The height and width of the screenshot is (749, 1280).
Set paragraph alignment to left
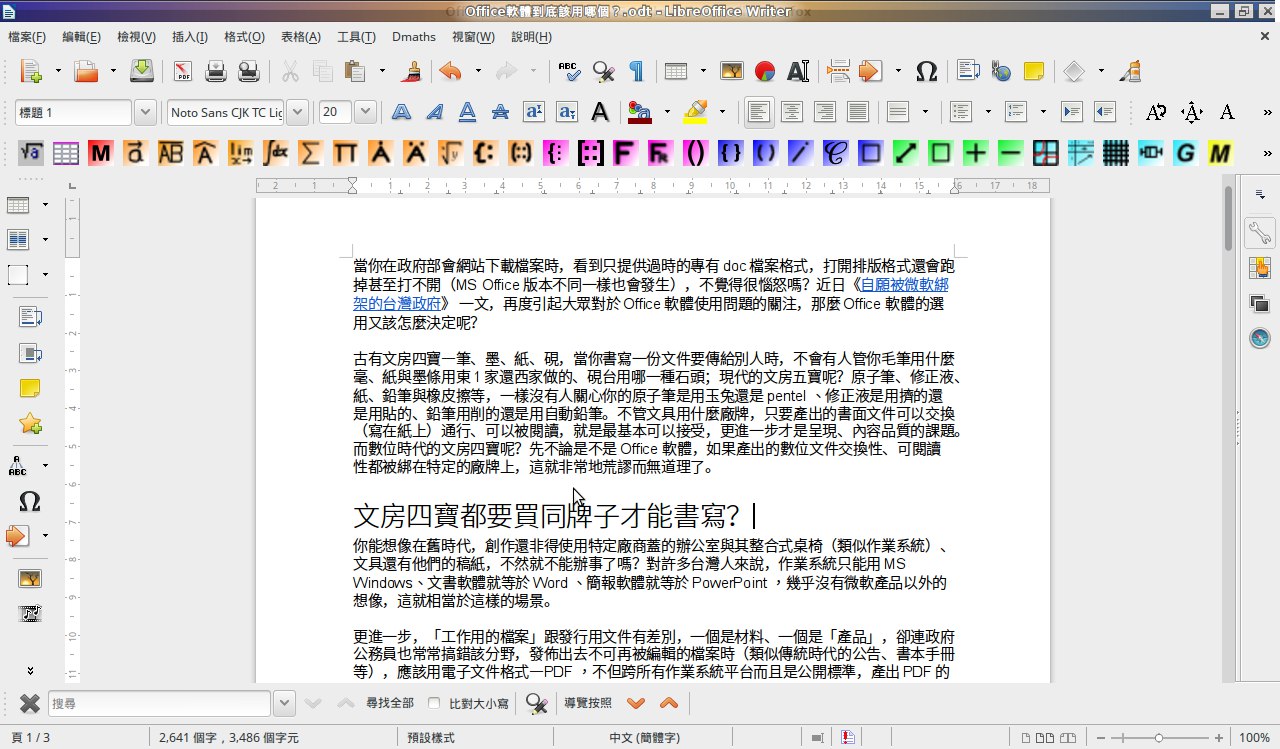tap(759, 112)
